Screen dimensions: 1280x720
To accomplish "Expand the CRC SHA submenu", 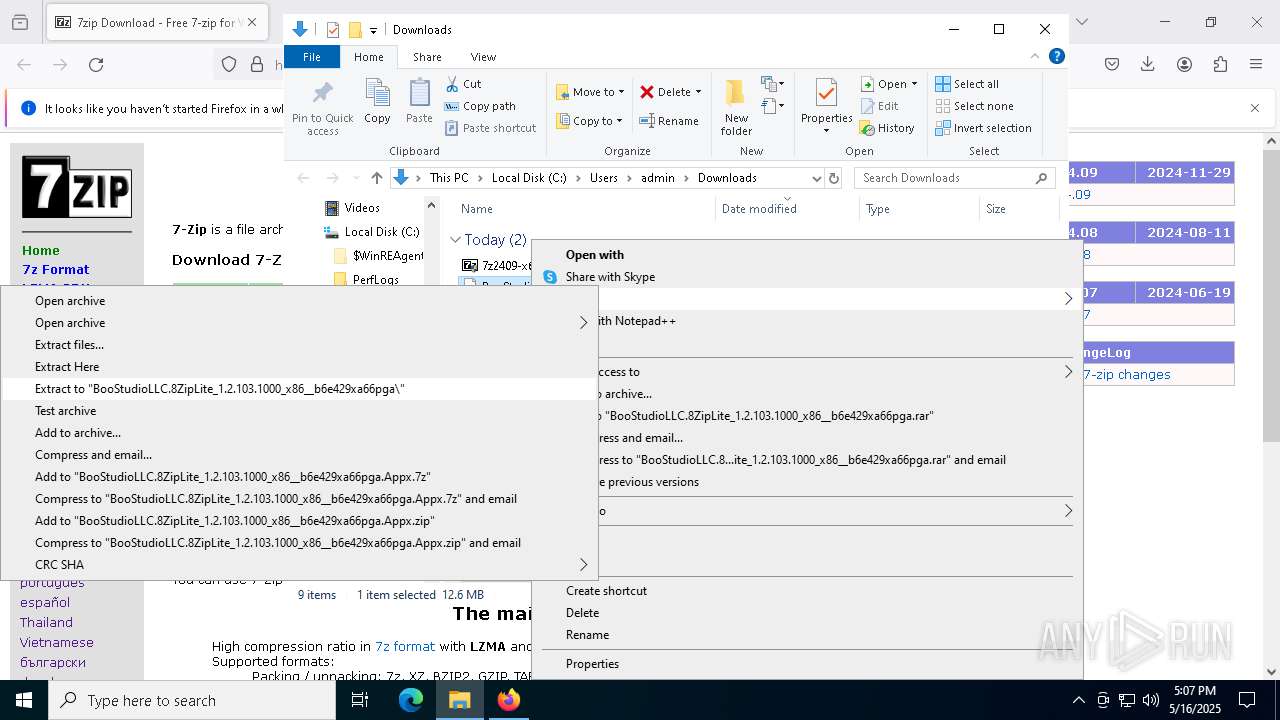I will [300, 565].
